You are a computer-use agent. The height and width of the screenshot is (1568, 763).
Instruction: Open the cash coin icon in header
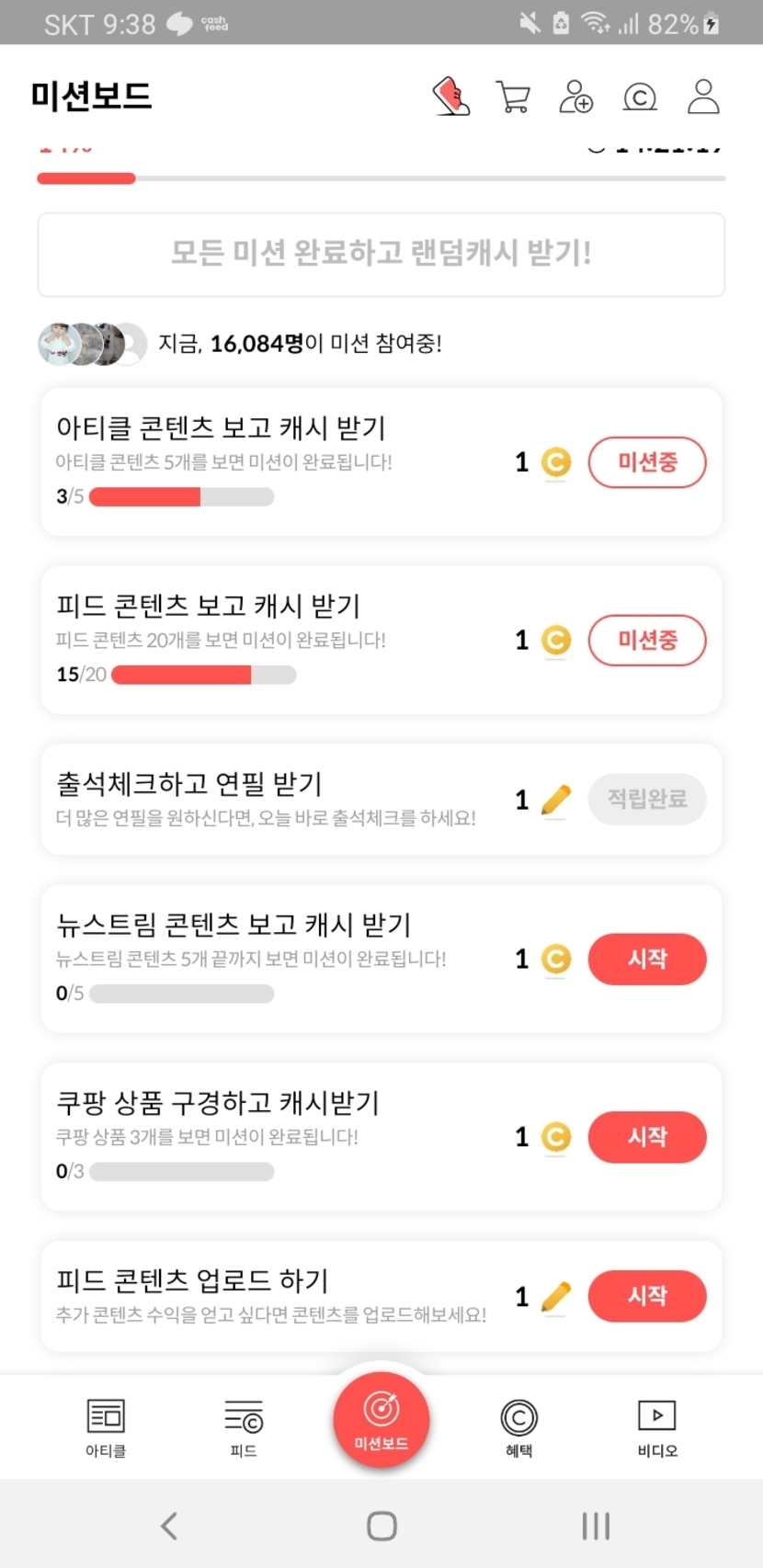(x=640, y=97)
